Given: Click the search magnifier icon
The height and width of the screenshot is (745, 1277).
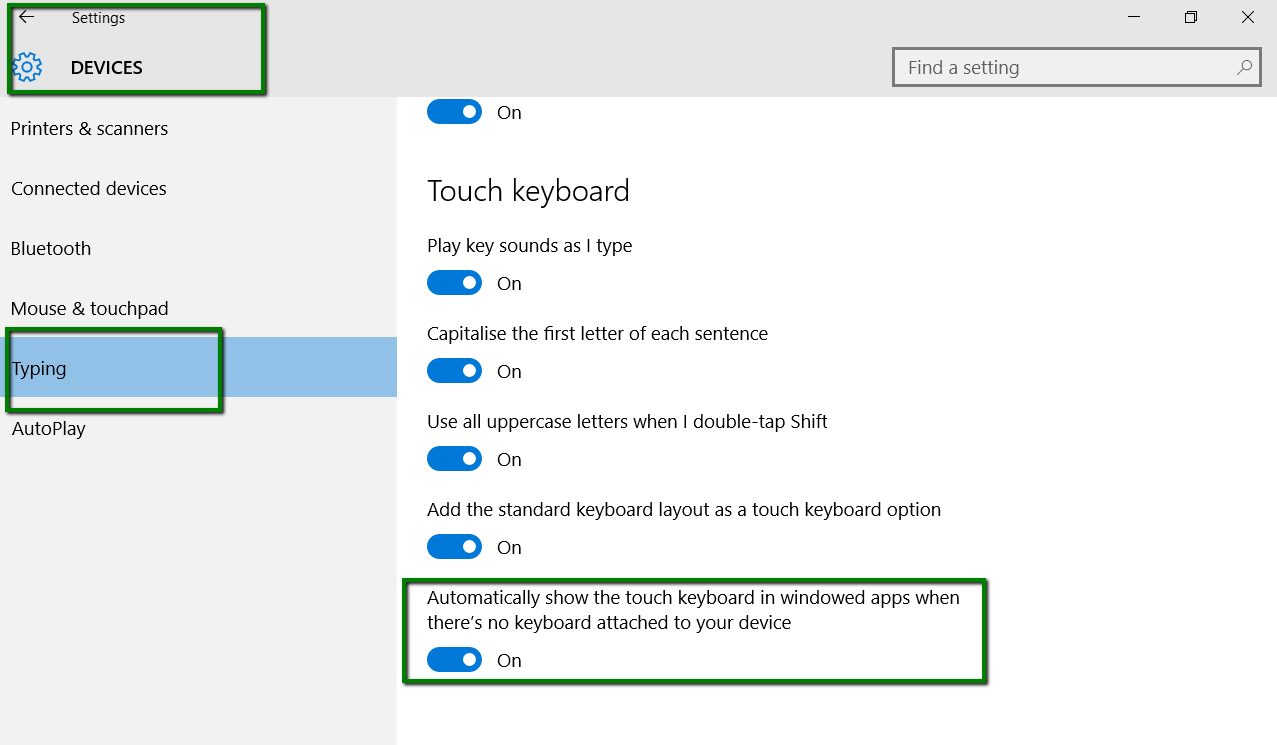Looking at the screenshot, I should tap(1244, 68).
